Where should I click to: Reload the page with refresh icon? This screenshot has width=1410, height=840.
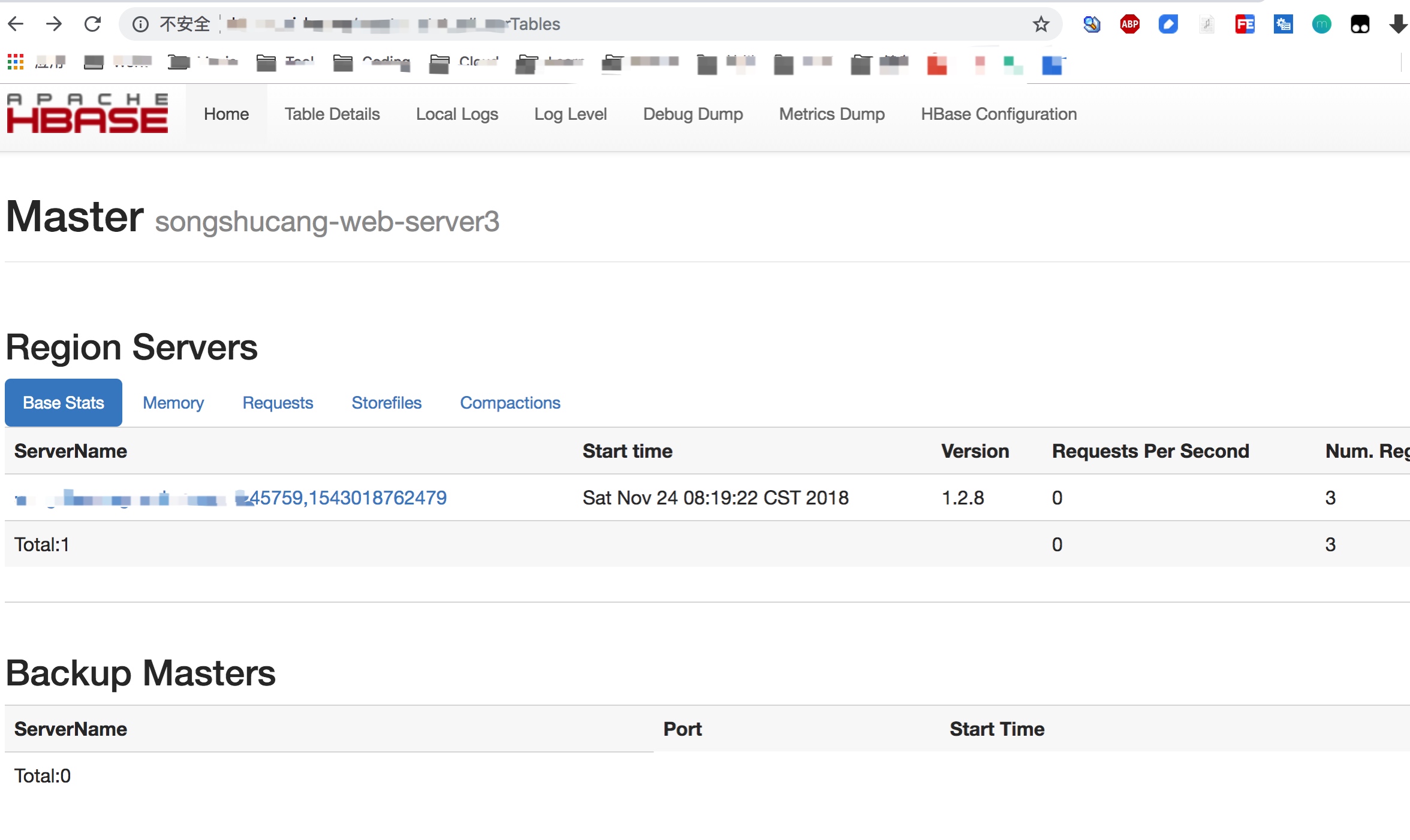[x=92, y=24]
